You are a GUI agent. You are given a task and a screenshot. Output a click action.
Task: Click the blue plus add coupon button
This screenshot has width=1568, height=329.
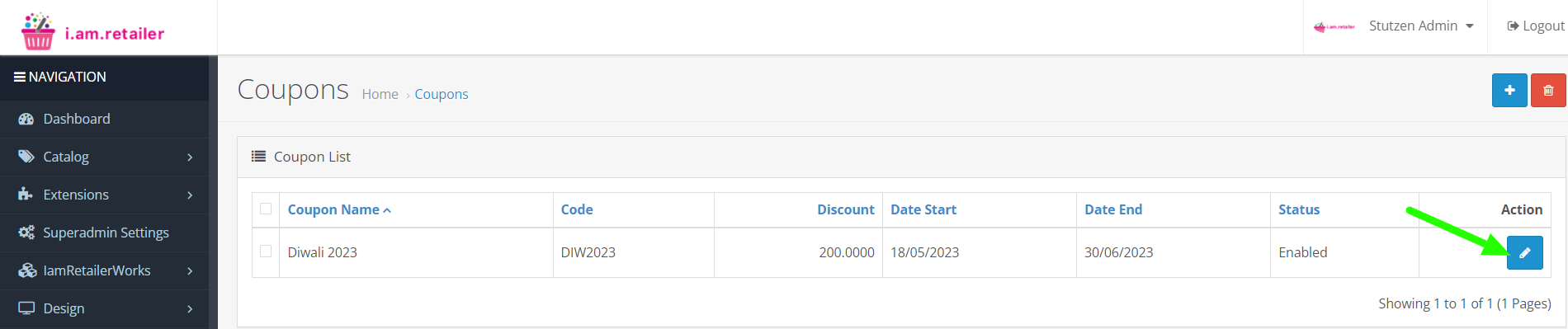(x=1509, y=91)
